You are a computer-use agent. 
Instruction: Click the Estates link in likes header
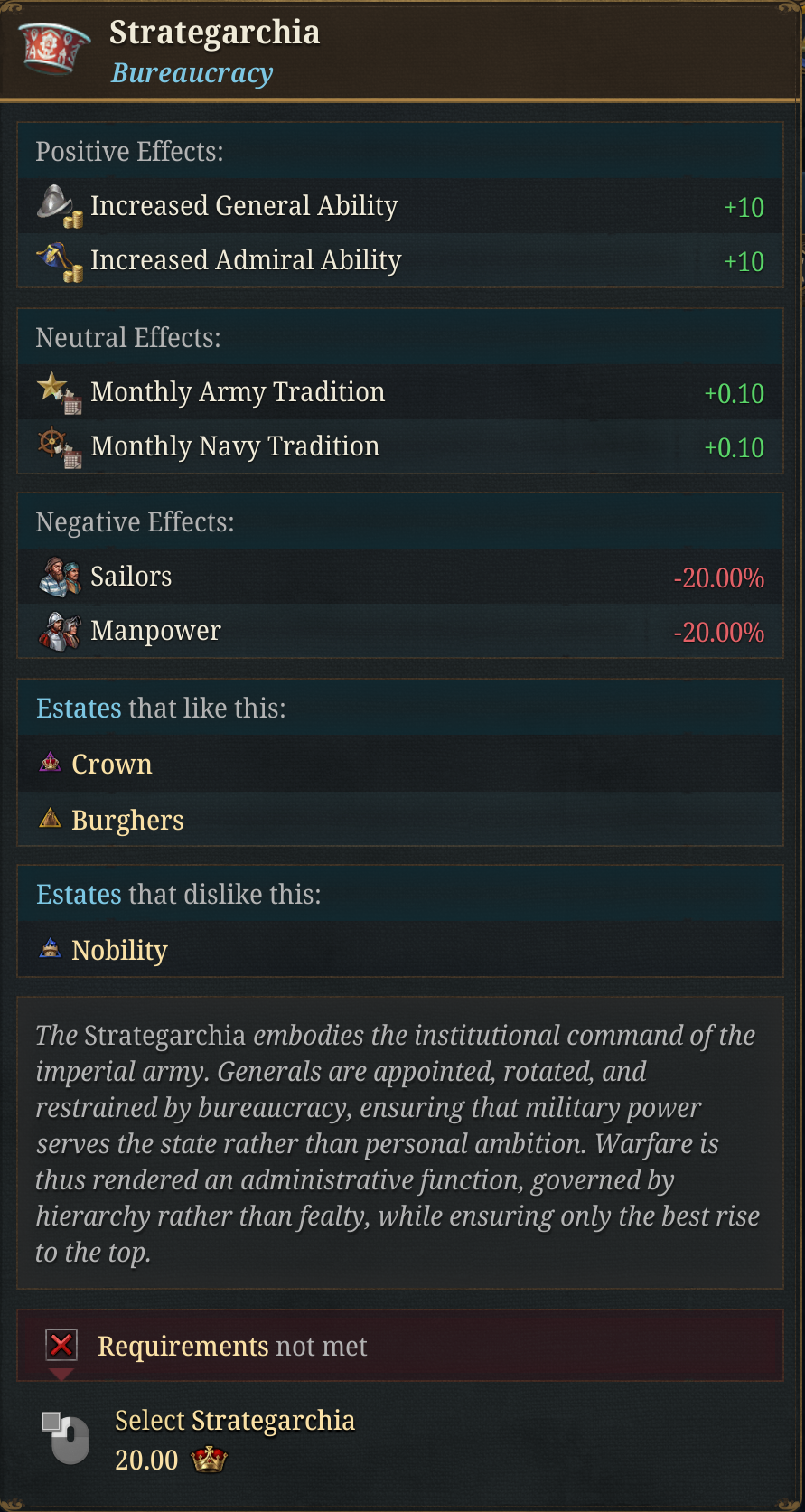pos(79,709)
